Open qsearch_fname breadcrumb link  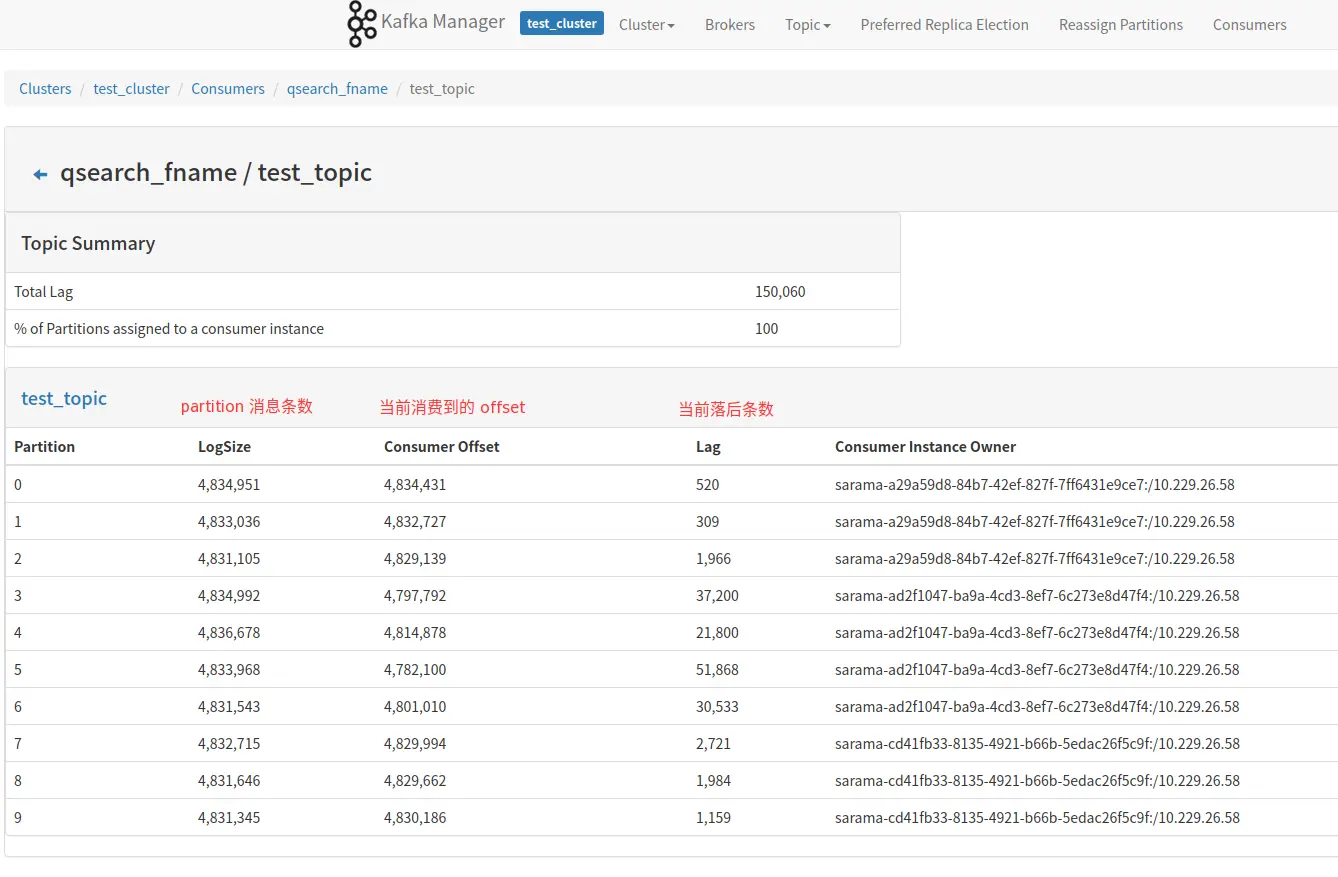[x=337, y=89]
